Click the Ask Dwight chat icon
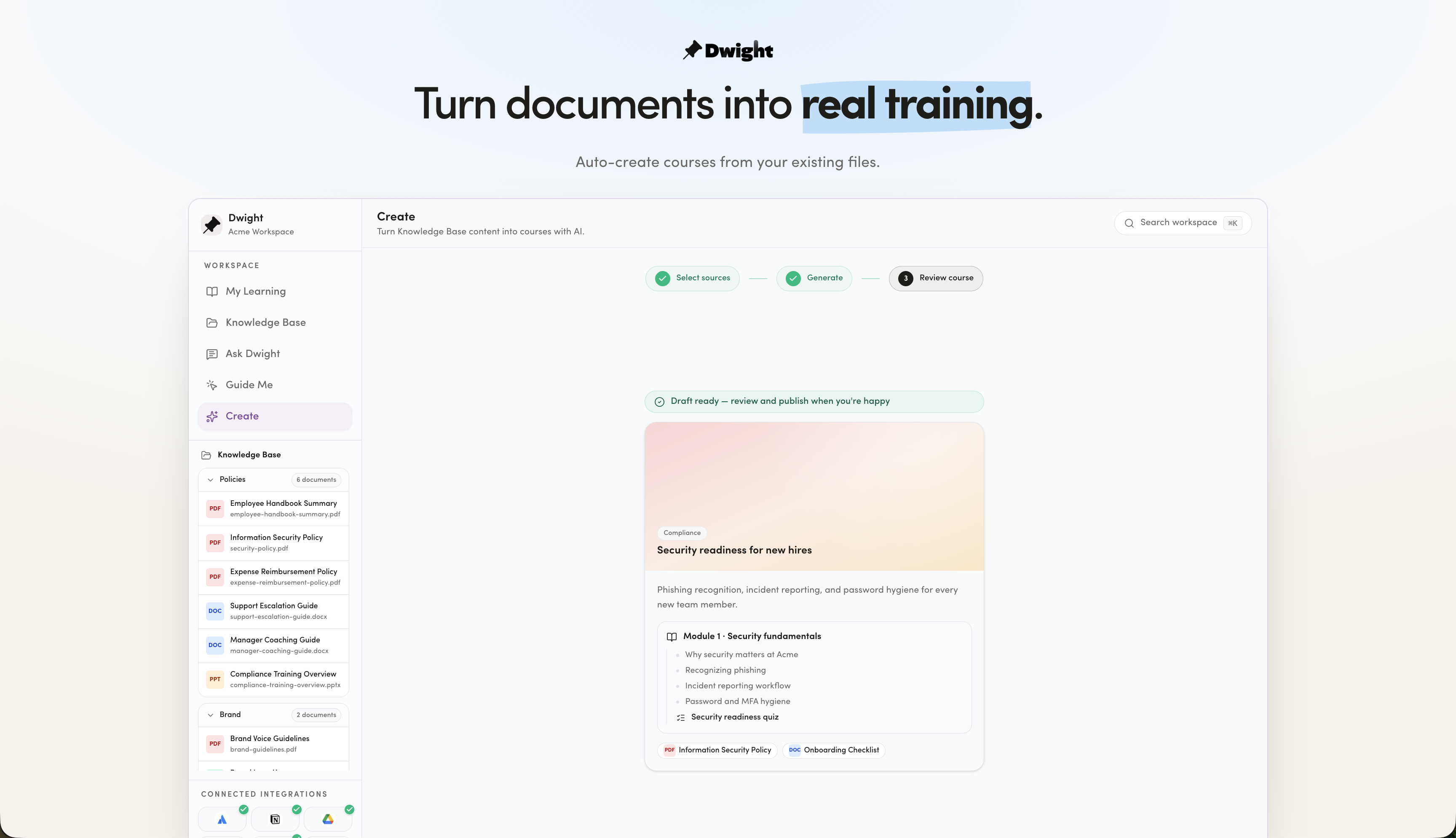This screenshot has width=1456, height=838. point(211,354)
